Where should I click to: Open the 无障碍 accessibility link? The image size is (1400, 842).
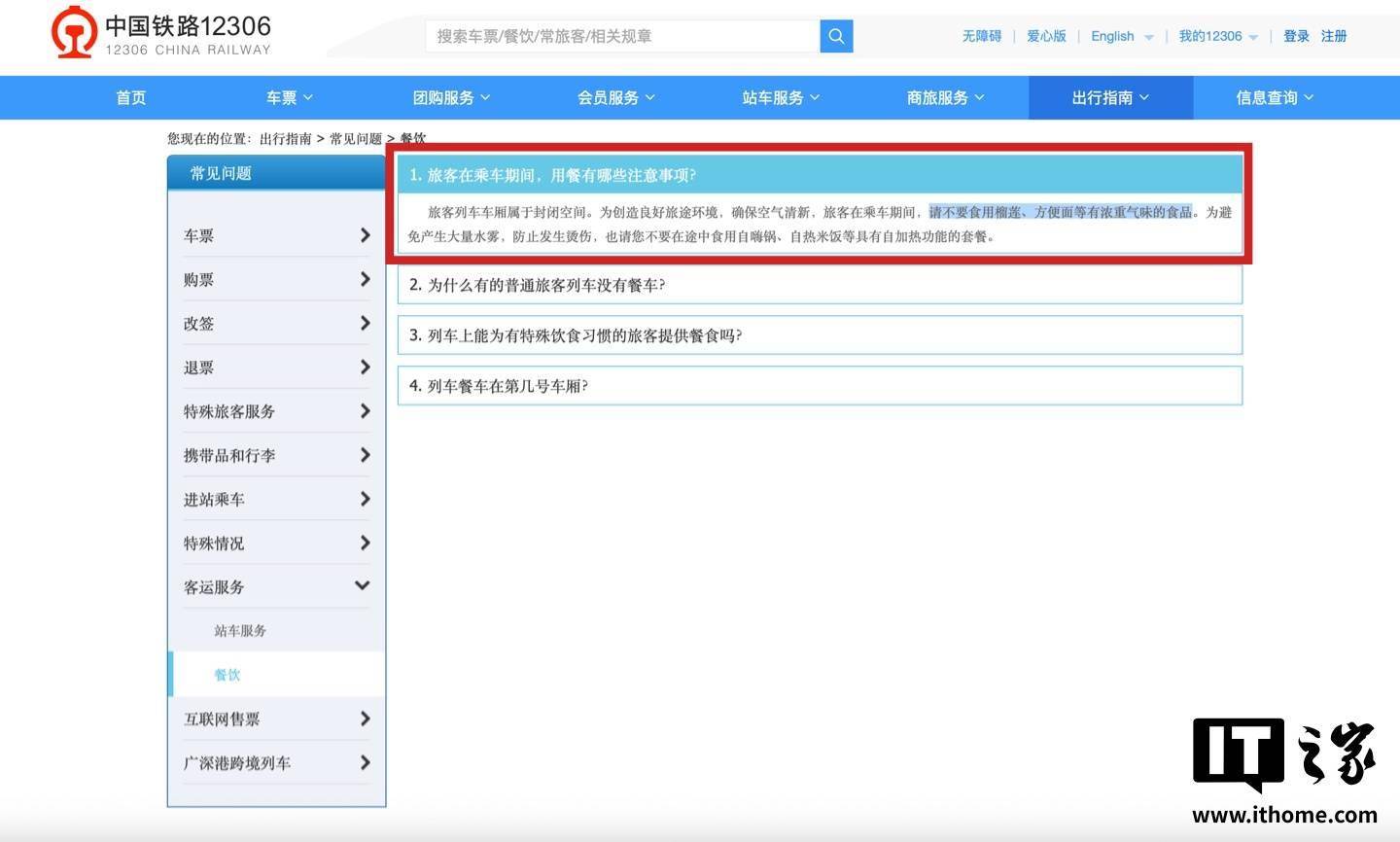click(981, 36)
